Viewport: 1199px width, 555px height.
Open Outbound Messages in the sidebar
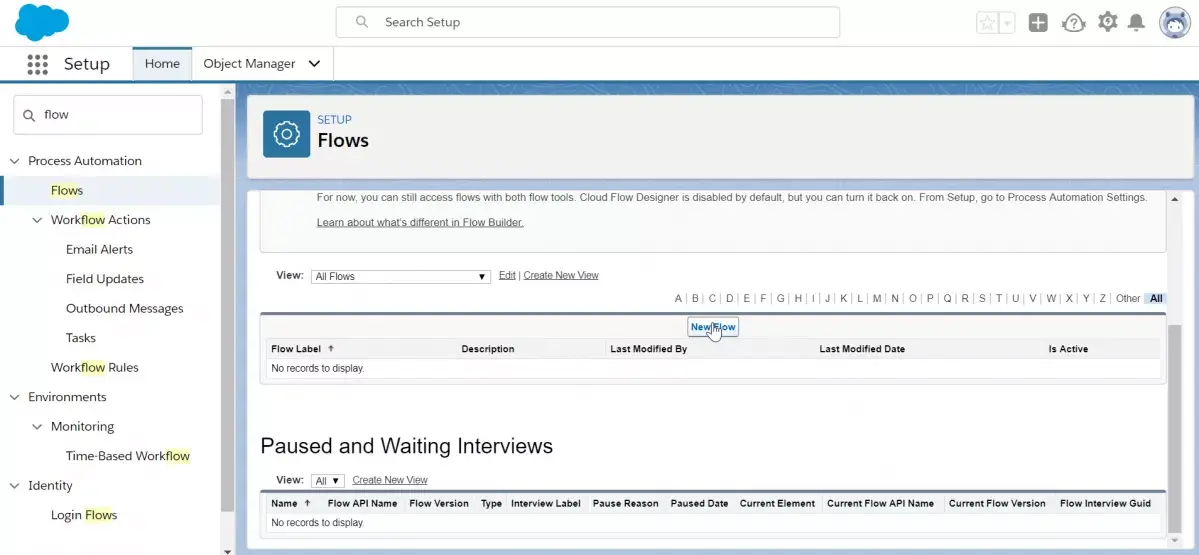point(125,309)
